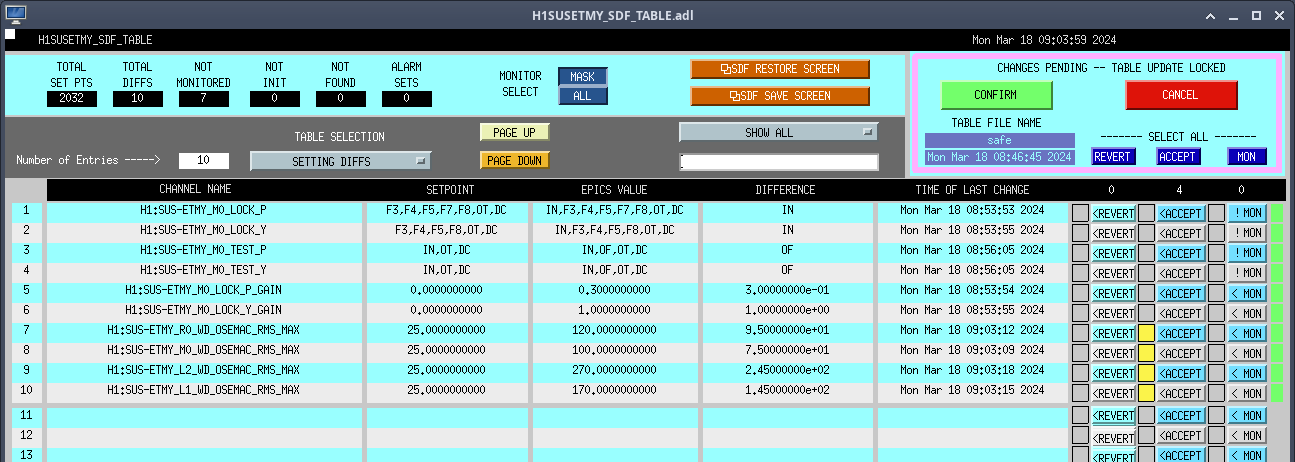Click the Select All MON button

click(1246, 157)
